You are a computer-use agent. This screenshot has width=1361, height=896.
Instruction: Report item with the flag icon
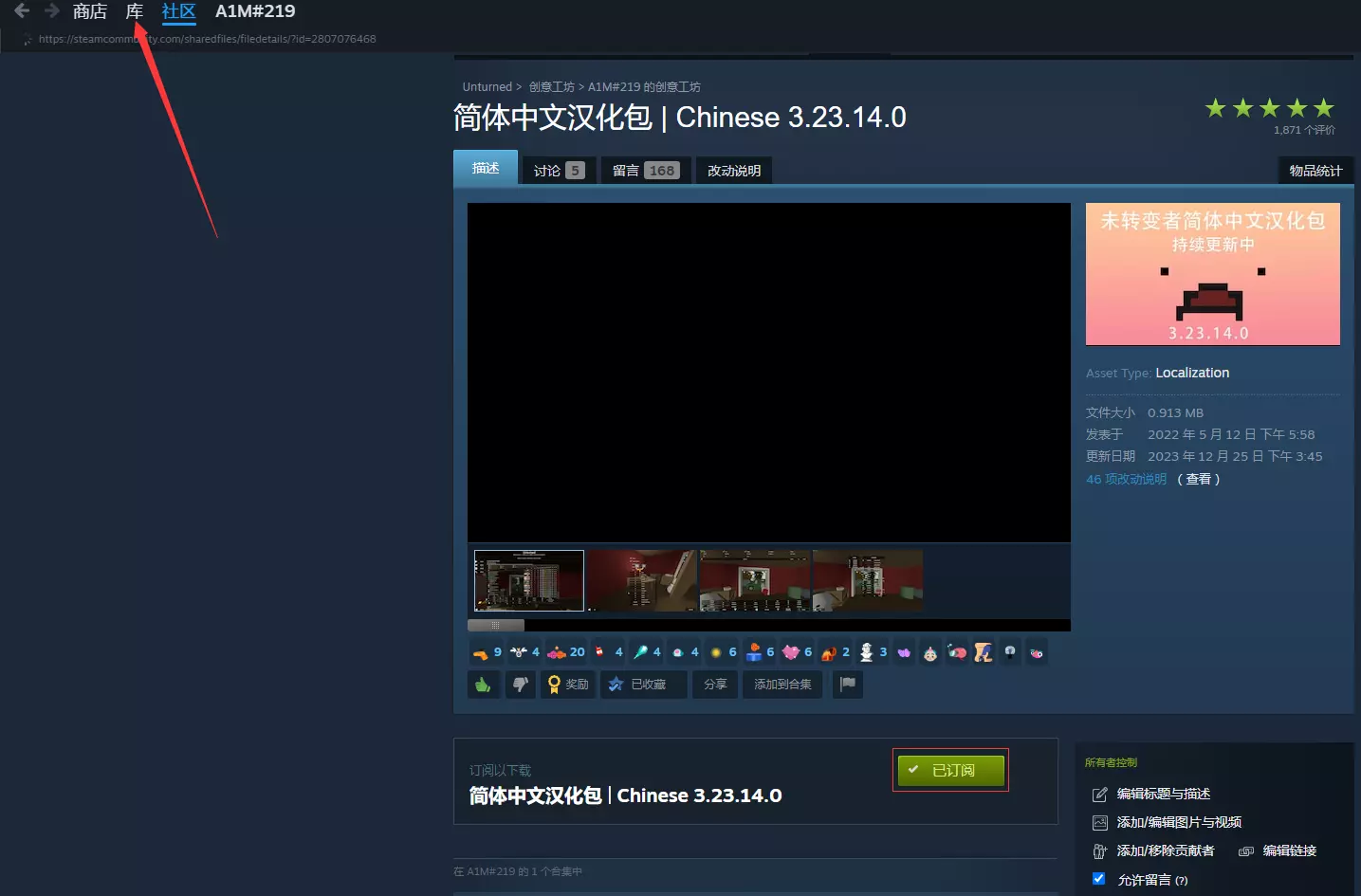coord(848,685)
